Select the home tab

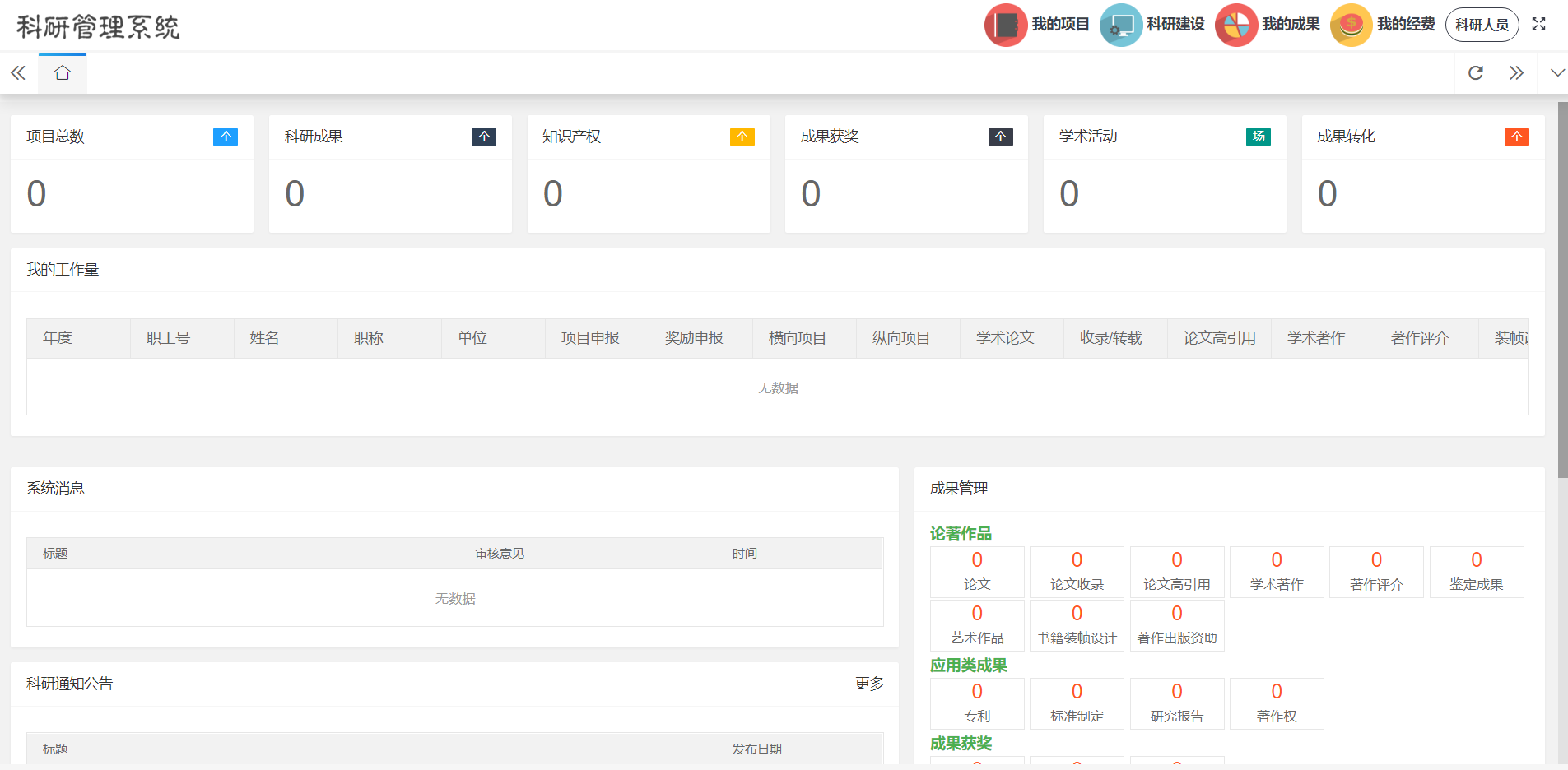[63, 73]
